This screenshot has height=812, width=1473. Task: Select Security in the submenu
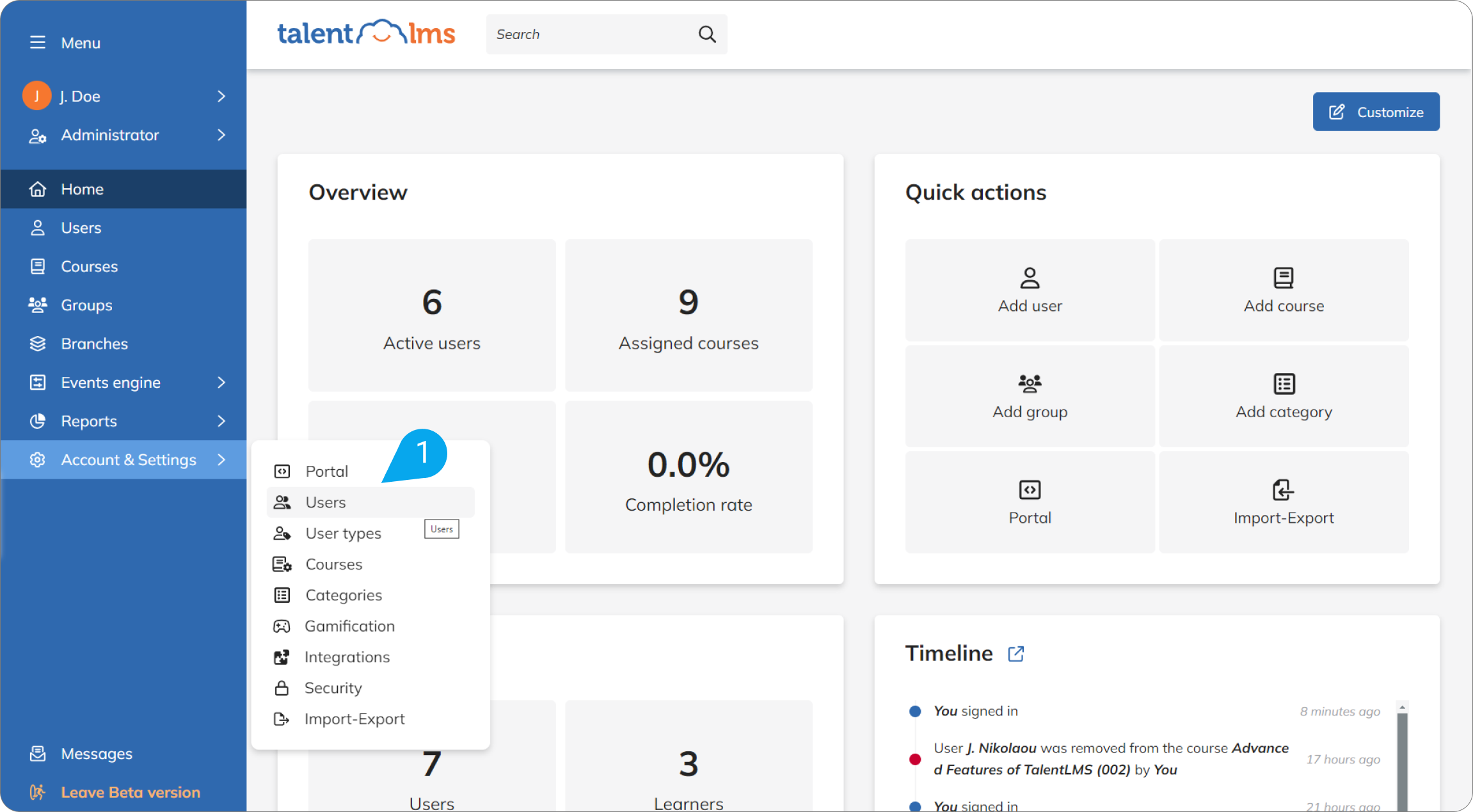[x=370, y=688]
